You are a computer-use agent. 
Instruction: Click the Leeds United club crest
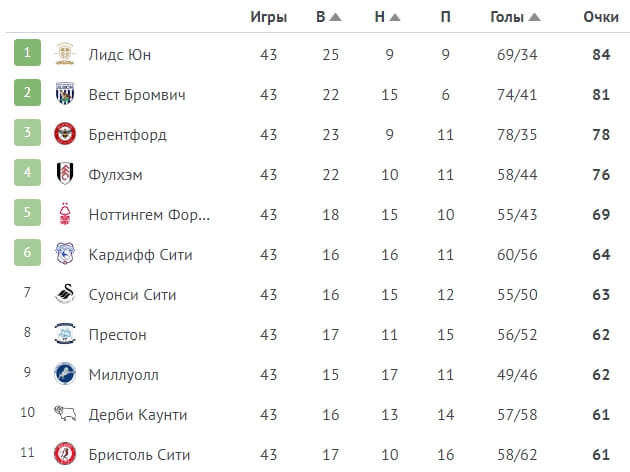(x=65, y=54)
